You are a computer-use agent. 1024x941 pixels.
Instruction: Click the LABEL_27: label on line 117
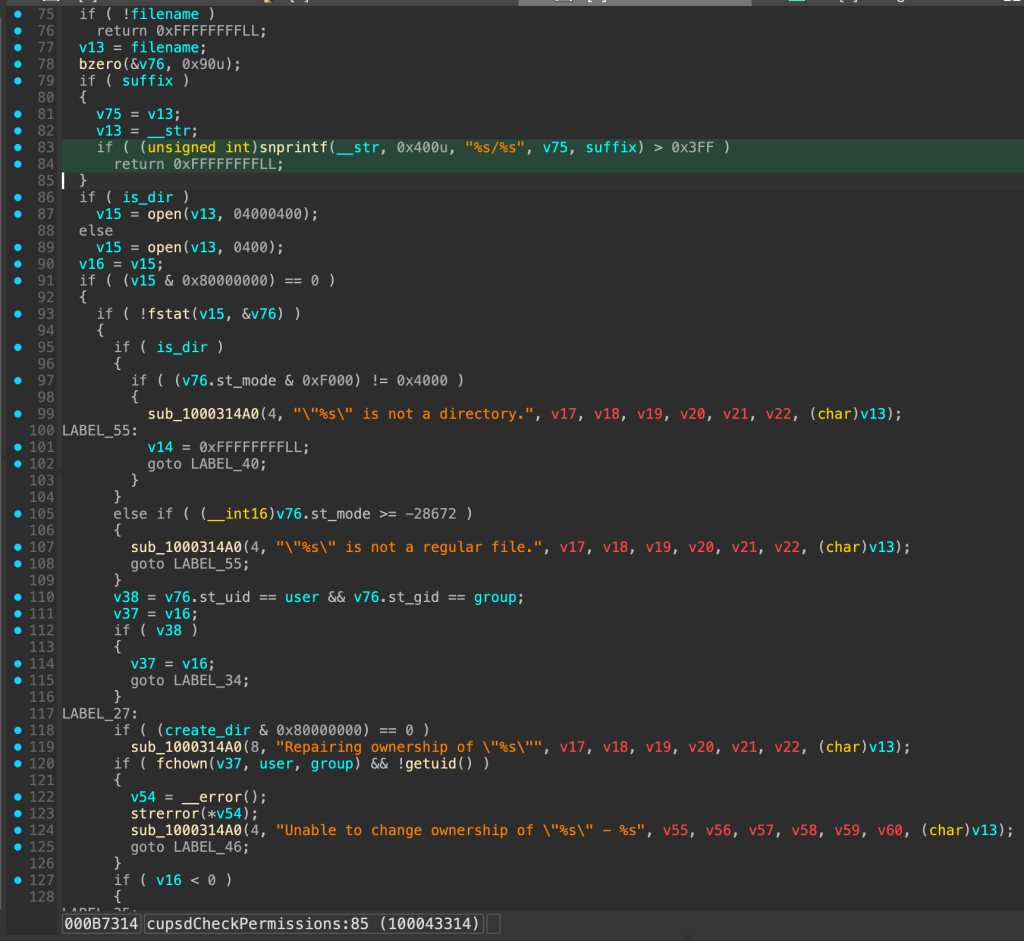click(100, 714)
